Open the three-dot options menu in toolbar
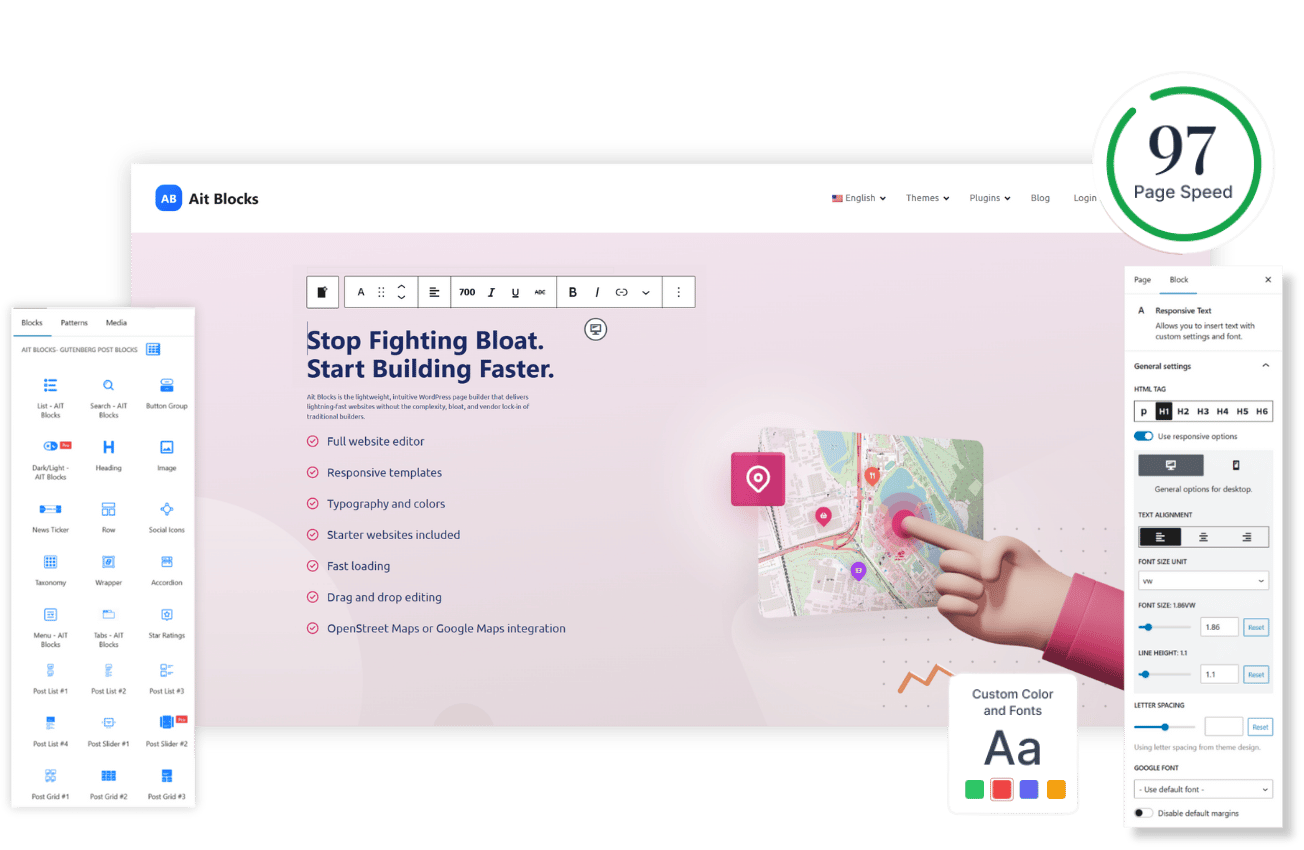 pyautogui.click(x=678, y=292)
